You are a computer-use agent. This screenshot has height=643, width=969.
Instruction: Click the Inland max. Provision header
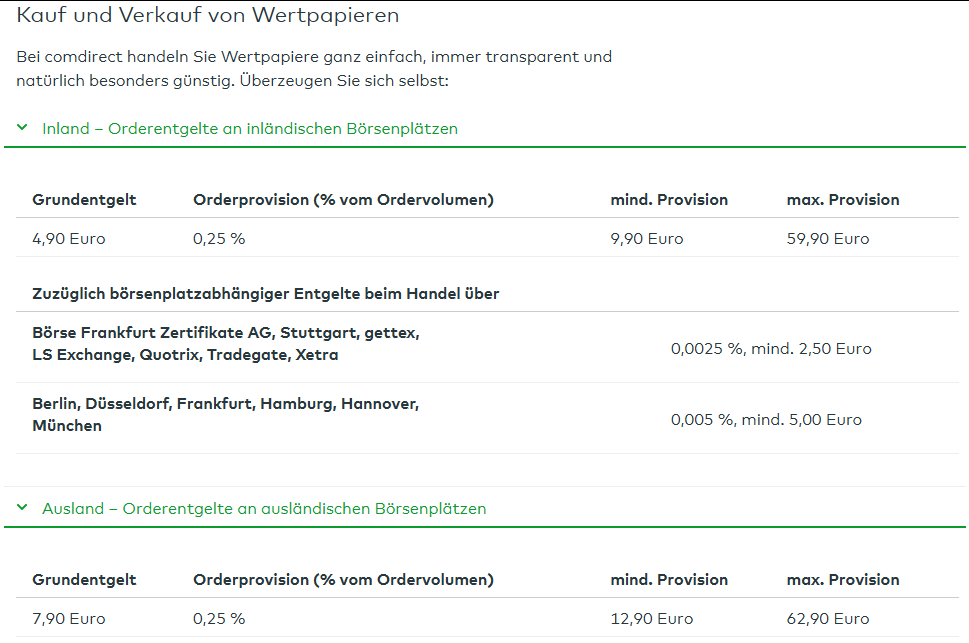pos(843,200)
